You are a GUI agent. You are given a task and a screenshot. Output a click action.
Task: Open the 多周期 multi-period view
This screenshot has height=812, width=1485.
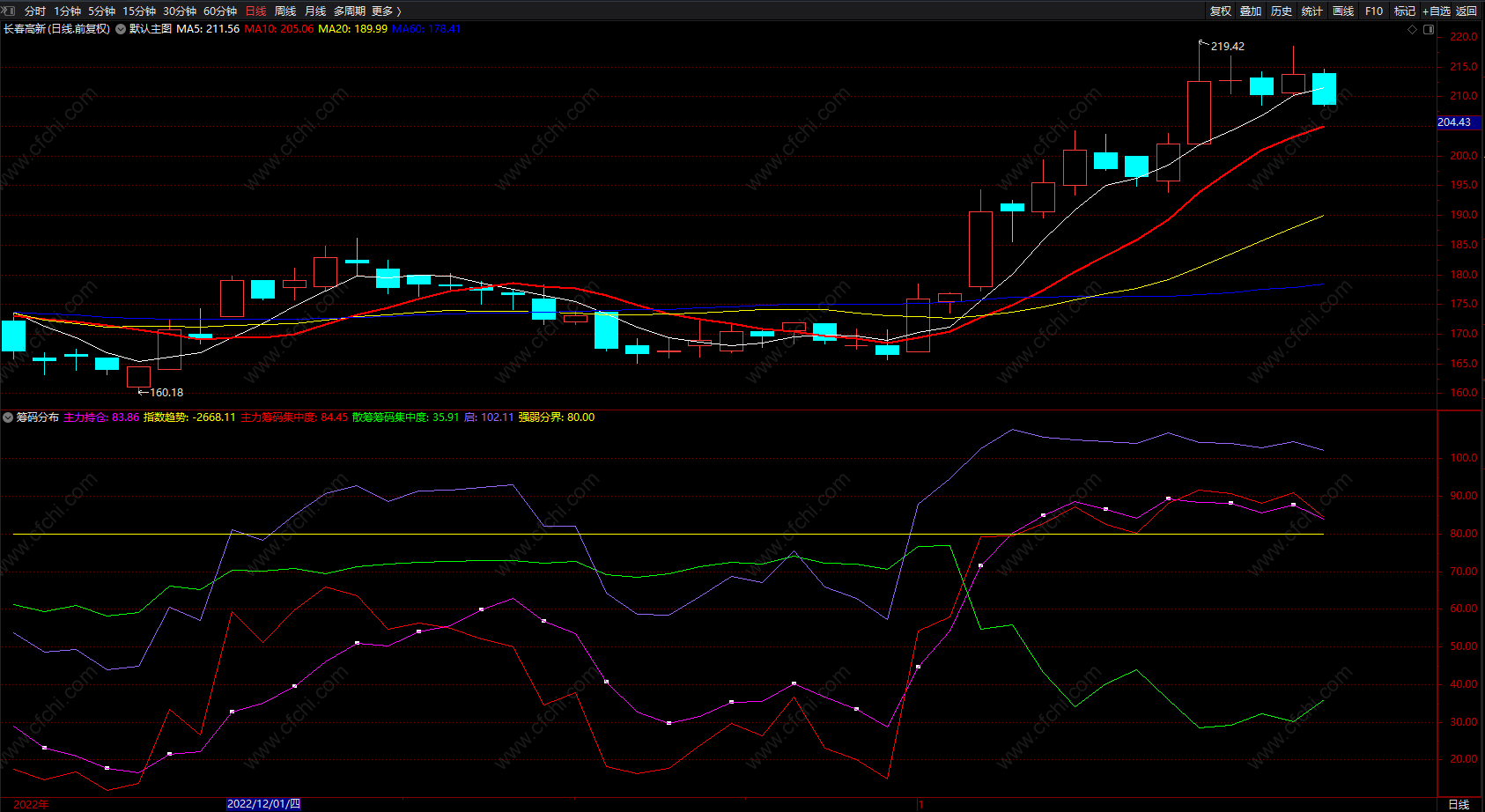coord(349,11)
